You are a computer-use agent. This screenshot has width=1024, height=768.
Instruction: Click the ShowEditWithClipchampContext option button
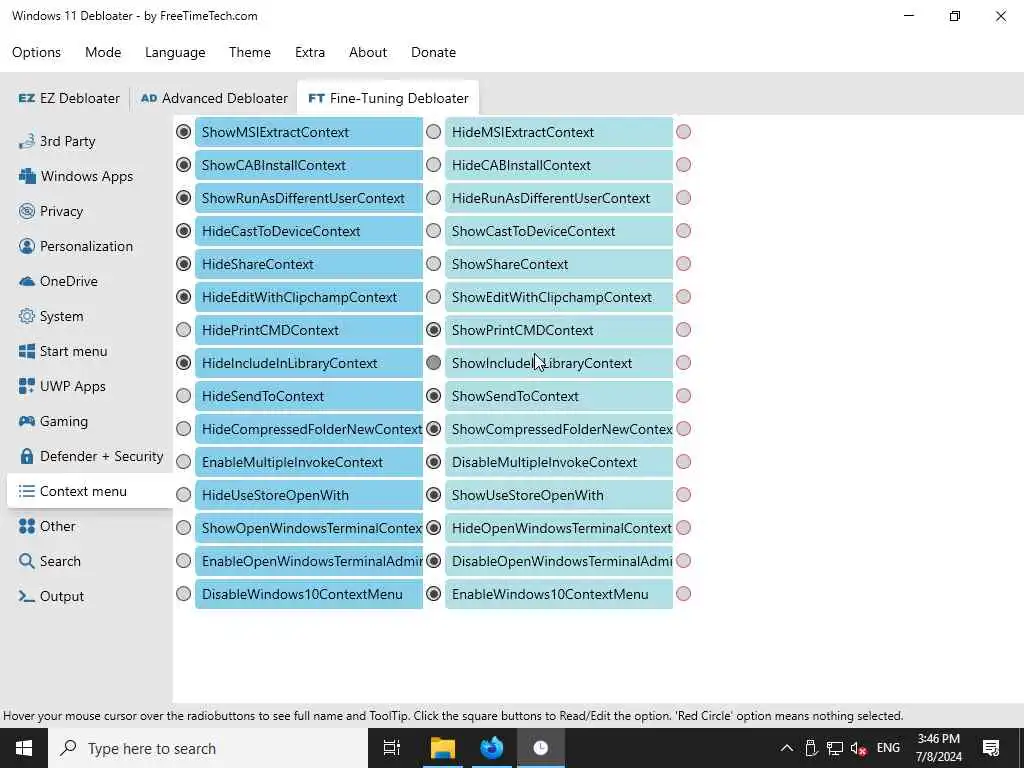pos(559,297)
